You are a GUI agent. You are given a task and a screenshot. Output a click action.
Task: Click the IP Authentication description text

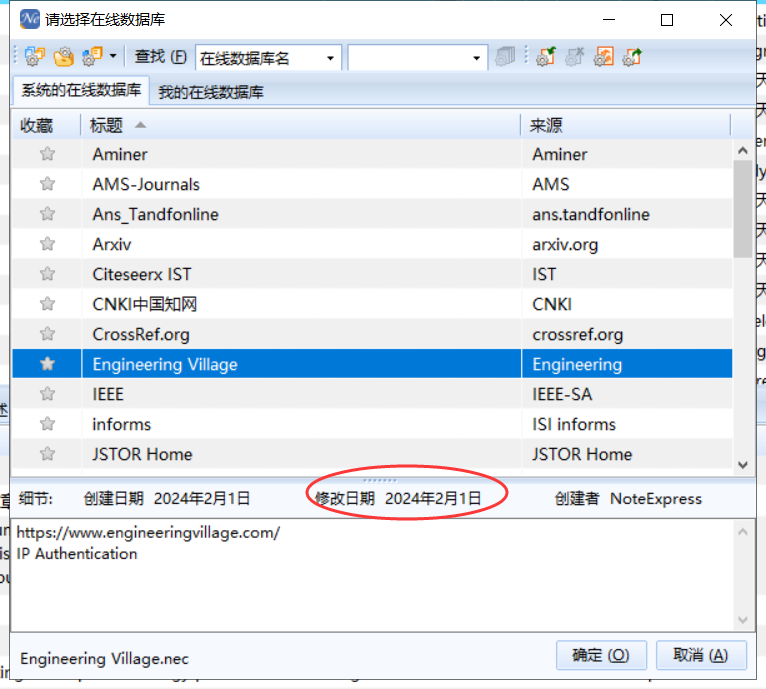(77, 554)
